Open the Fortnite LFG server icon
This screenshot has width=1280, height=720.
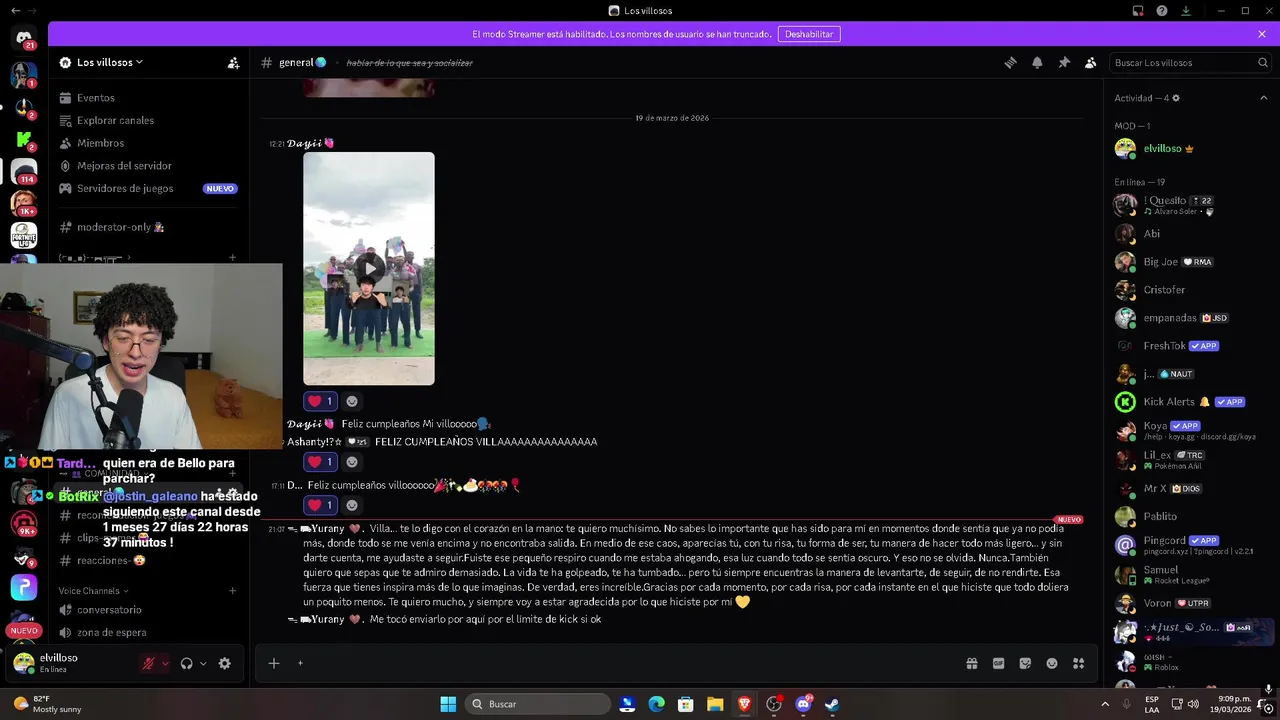coord(24,236)
